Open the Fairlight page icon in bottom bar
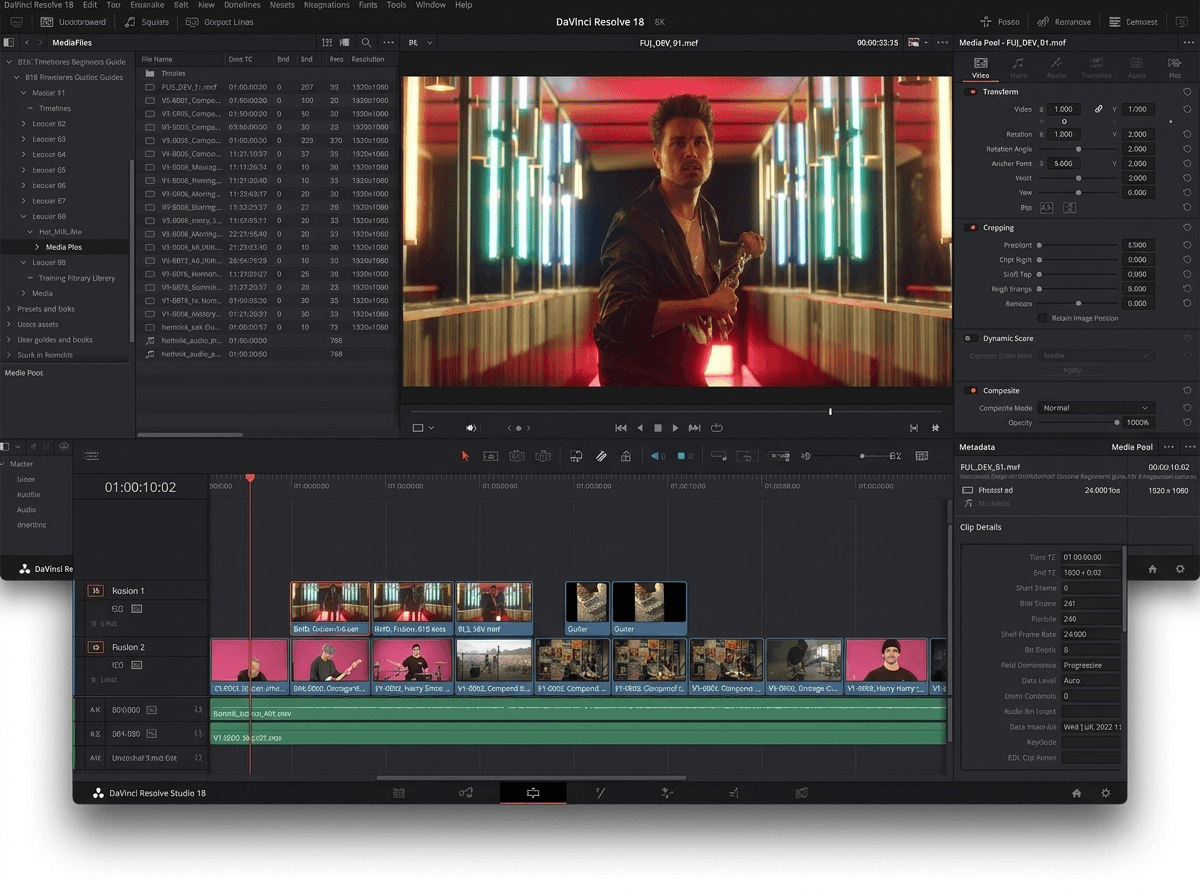Screen dimensions: 1200x896 [x=734, y=793]
